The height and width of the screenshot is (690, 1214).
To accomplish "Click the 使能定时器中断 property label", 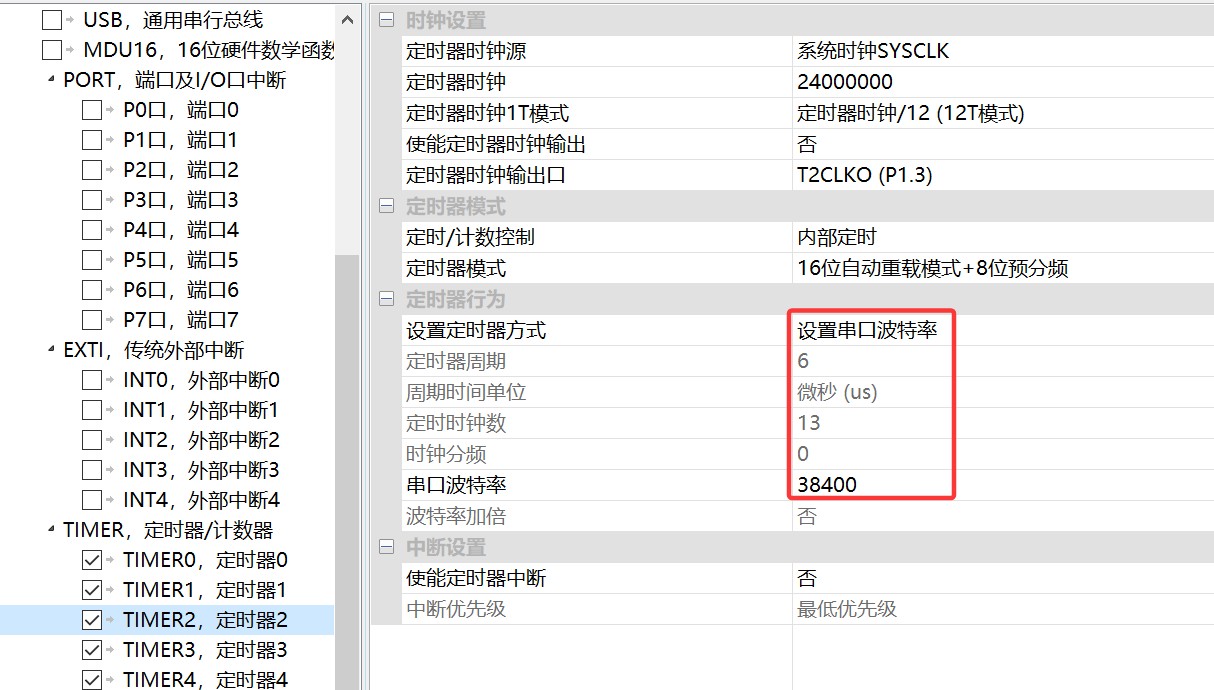I will [476, 578].
